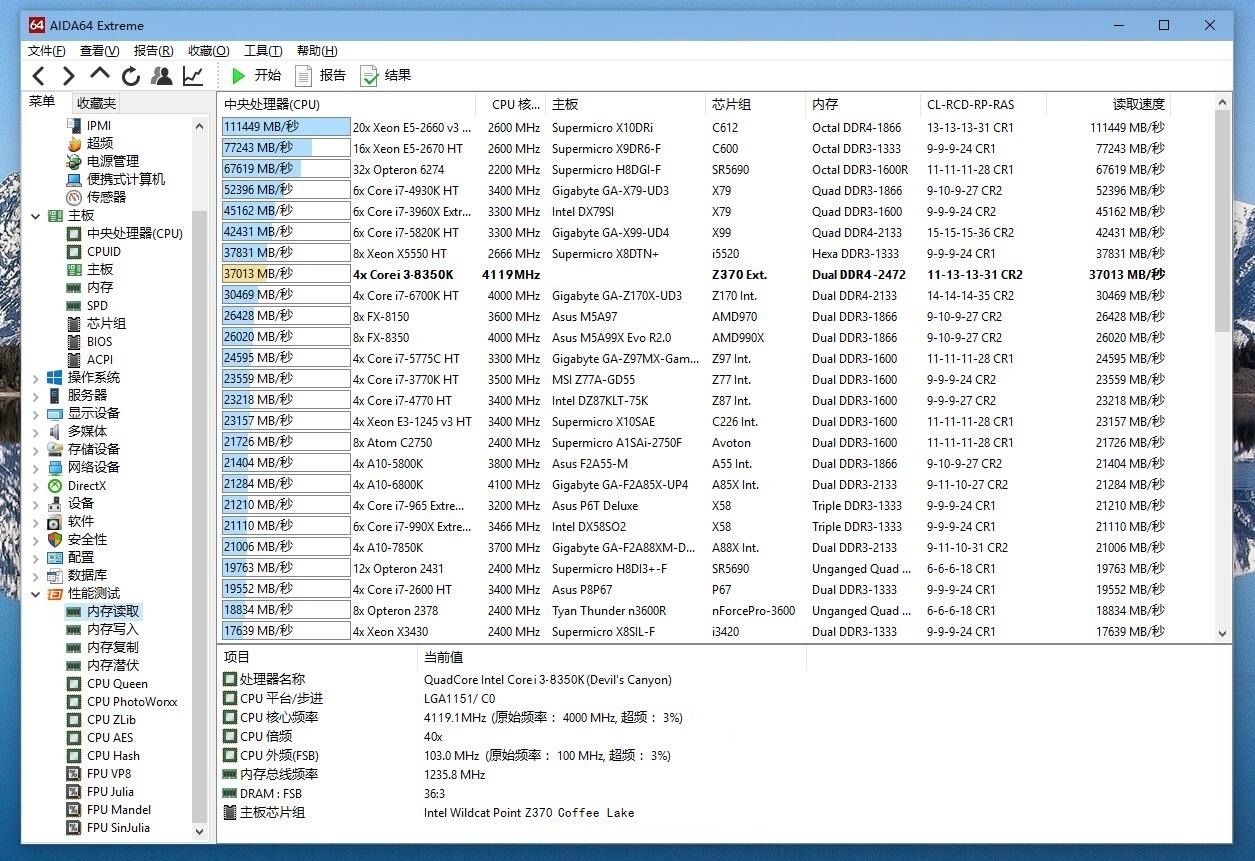The height and width of the screenshot is (861, 1255).
Task: Expand the DirectX tree node
Action: pos(36,485)
